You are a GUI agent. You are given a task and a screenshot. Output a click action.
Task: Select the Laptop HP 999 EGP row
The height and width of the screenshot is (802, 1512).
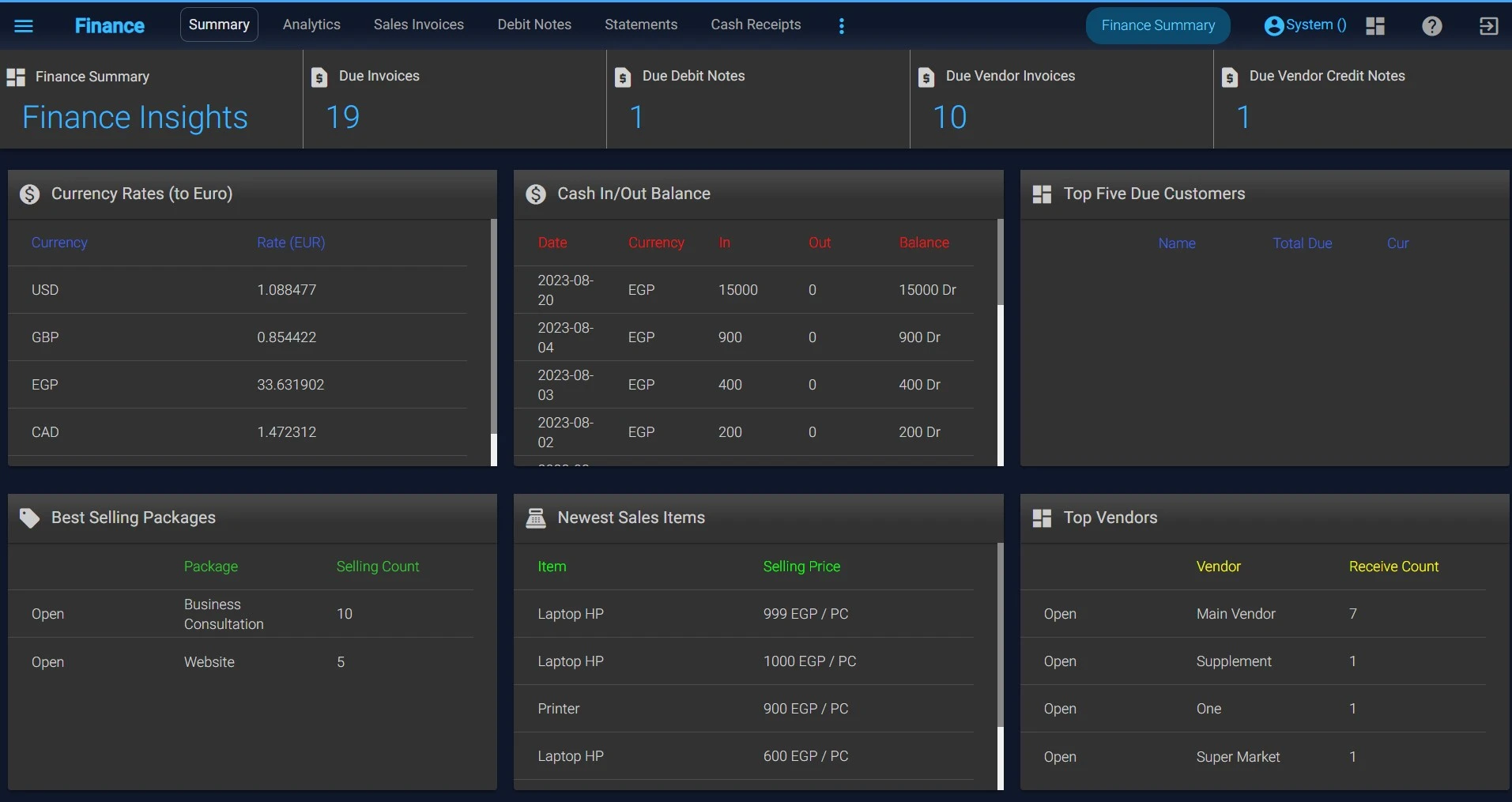point(744,614)
